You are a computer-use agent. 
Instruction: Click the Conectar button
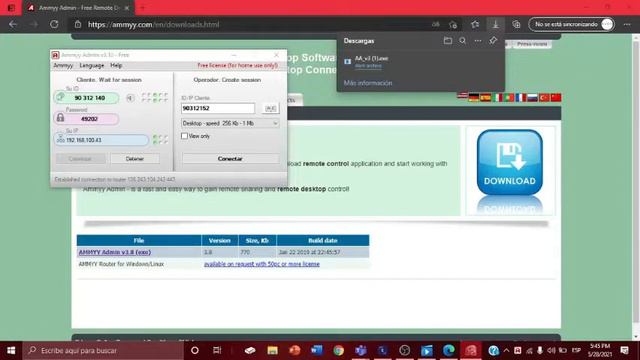coord(230,158)
